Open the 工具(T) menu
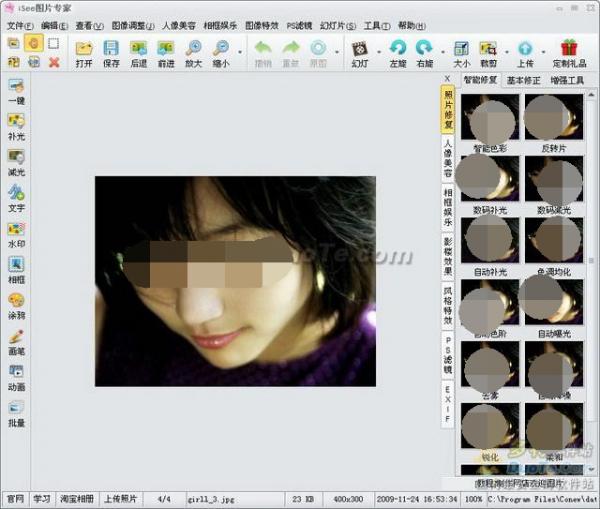Viewport: 600px width, 509px height. (377, 26)
